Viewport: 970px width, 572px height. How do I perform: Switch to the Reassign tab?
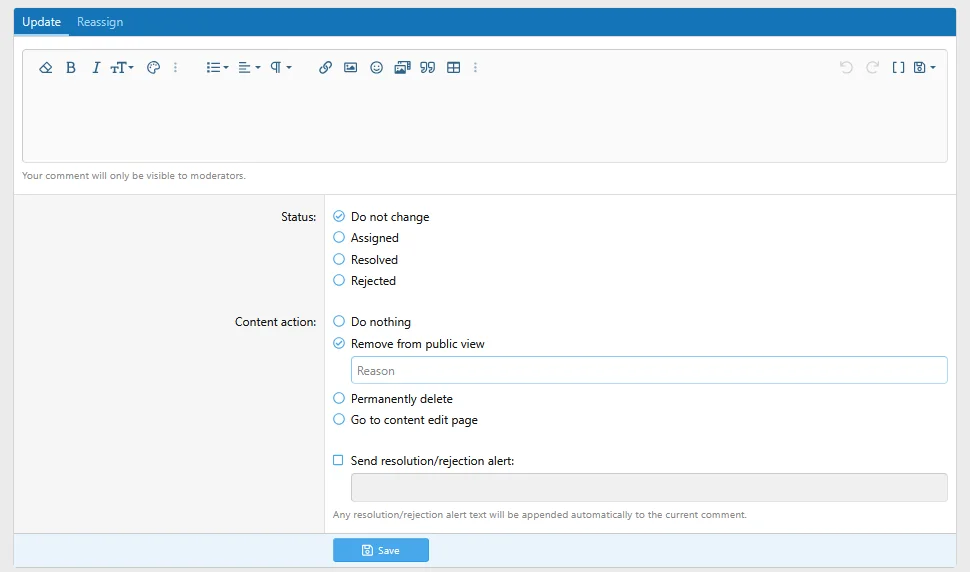(x=100, y=22)
